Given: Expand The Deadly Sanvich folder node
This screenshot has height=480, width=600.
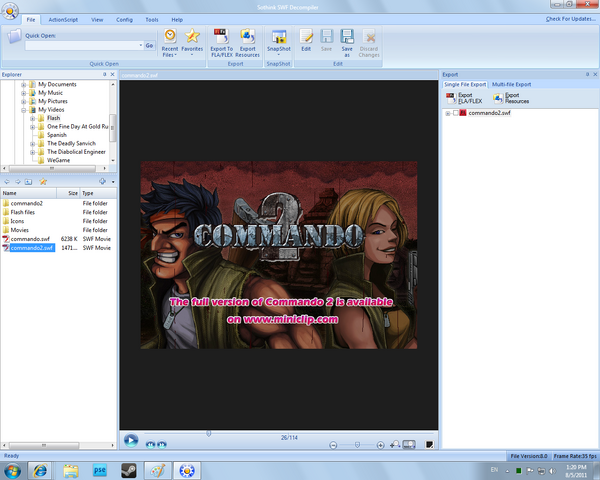Looking at the screenshot, I should click(x=33, y=144).
